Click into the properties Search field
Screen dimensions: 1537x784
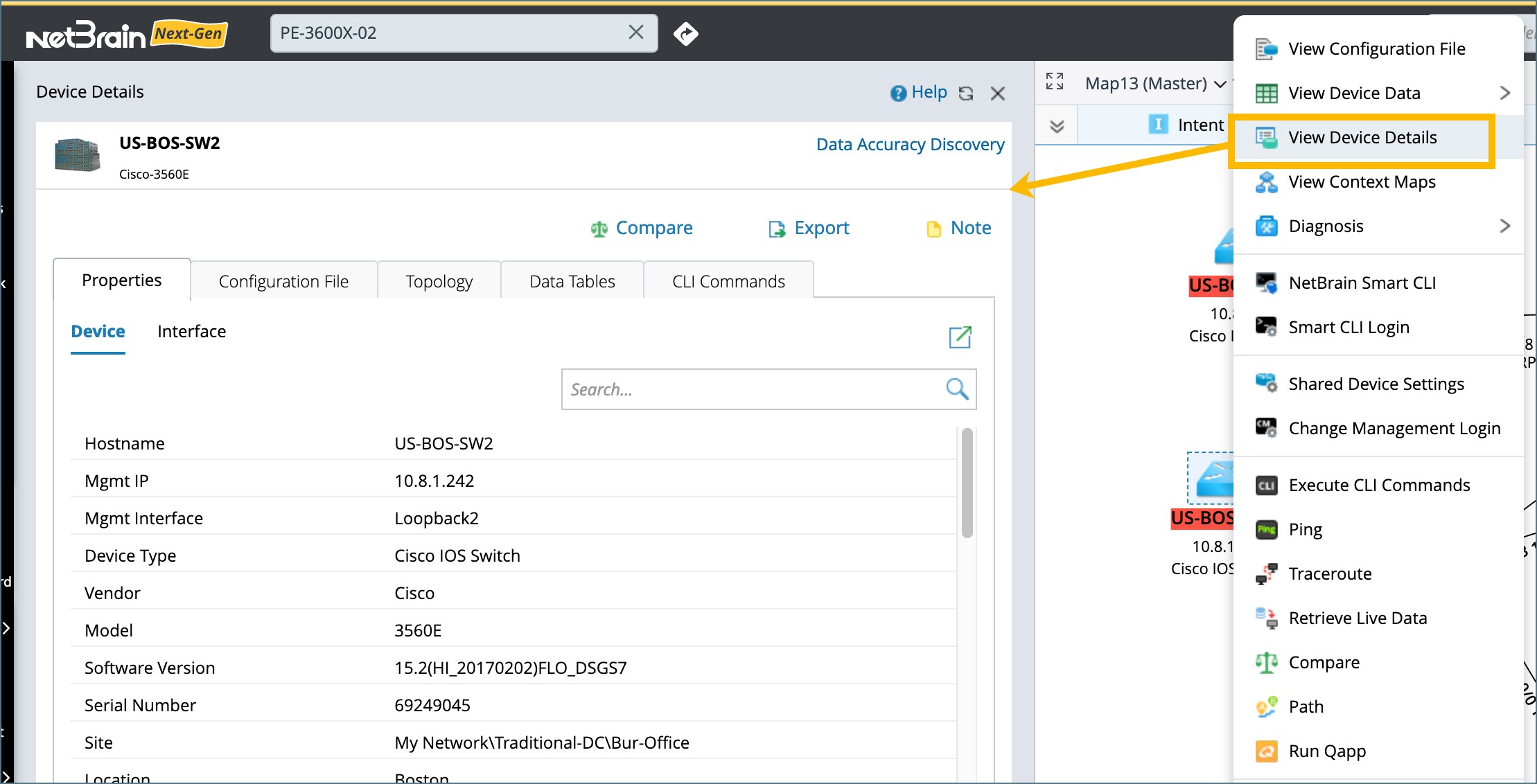coord(752,389)
